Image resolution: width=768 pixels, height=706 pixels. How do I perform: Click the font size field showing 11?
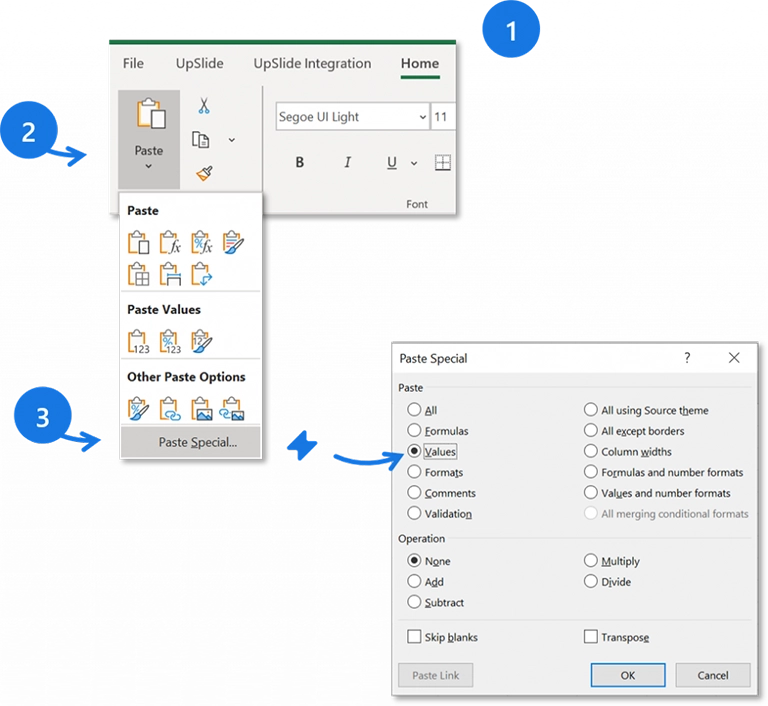(443, 117)
